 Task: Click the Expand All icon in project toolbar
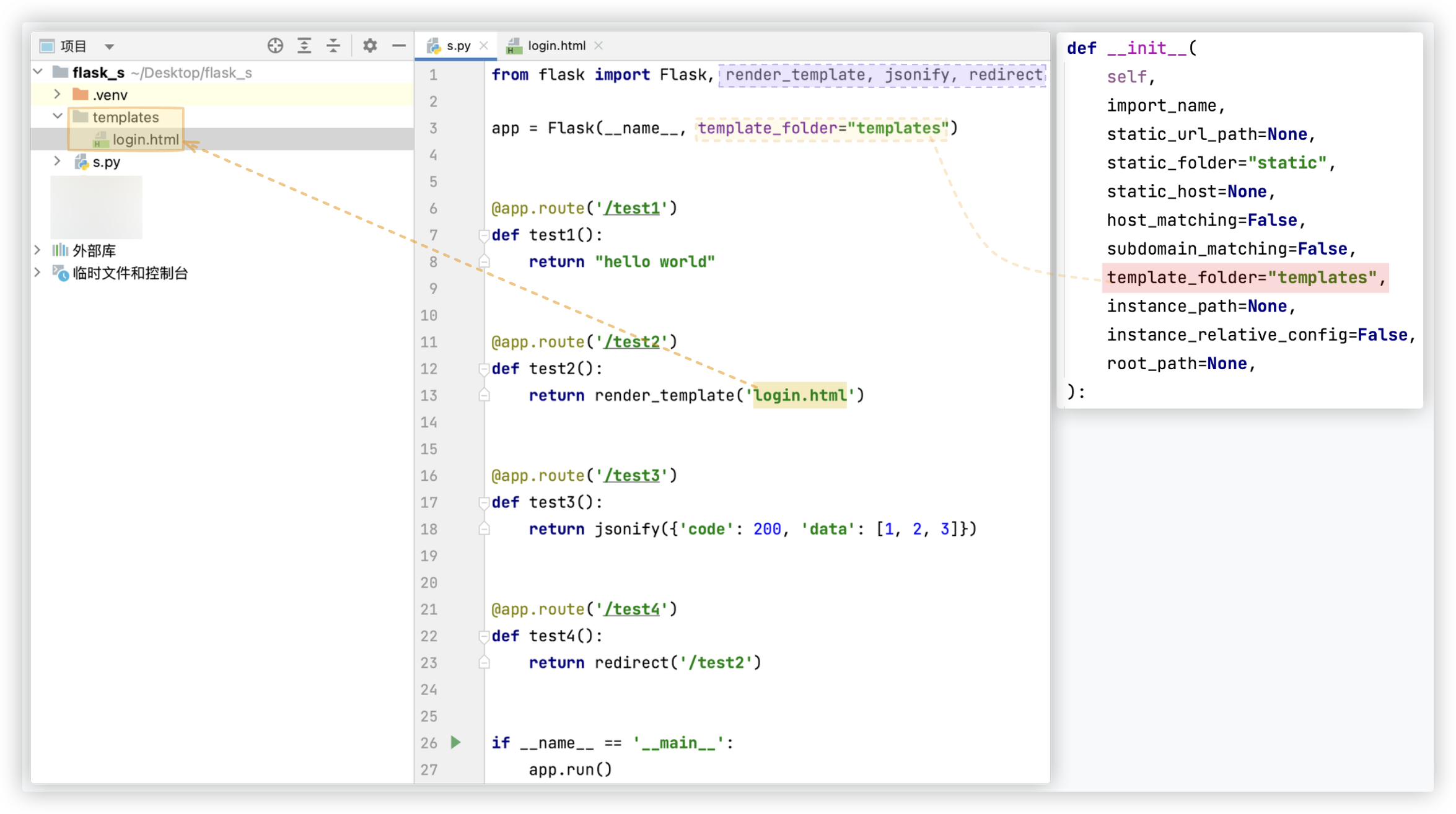(x=304, y=46)
